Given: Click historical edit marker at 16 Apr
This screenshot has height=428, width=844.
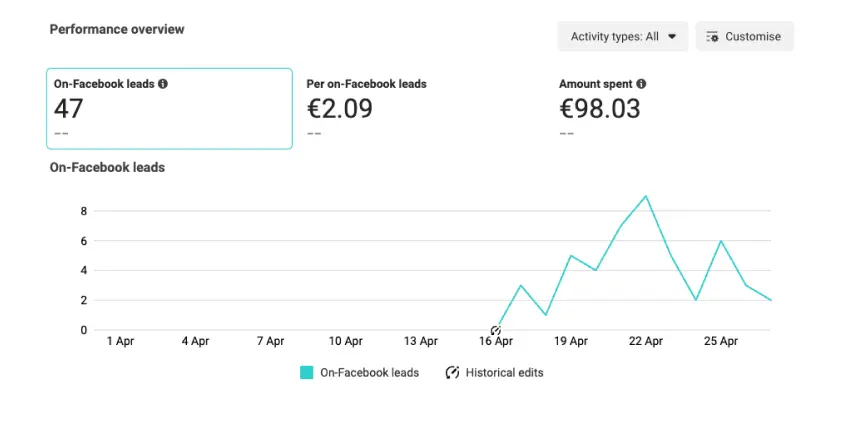Looking at the screenshot, I should point(496,330).
